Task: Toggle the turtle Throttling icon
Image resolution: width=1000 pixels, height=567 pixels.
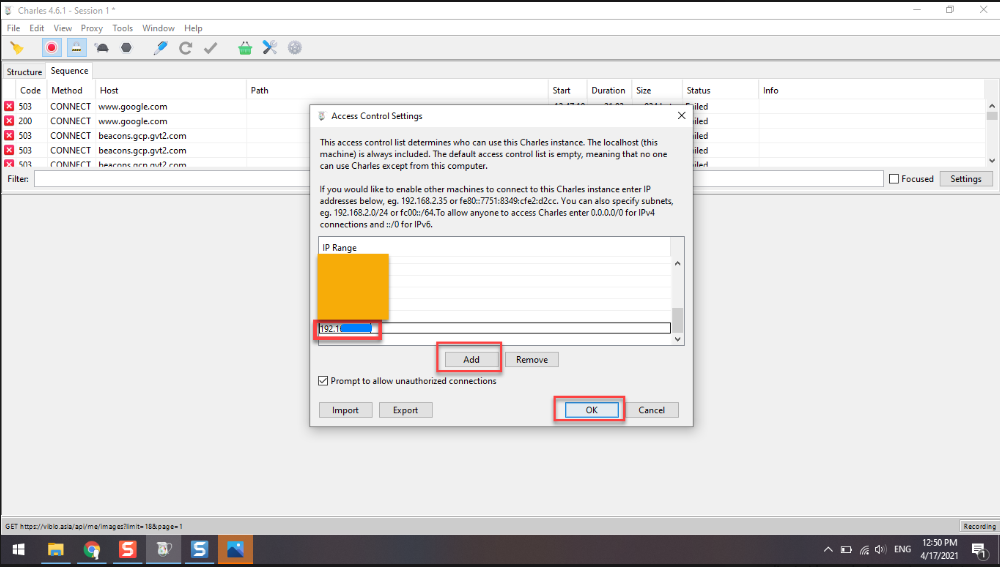Action: point(101,48)
